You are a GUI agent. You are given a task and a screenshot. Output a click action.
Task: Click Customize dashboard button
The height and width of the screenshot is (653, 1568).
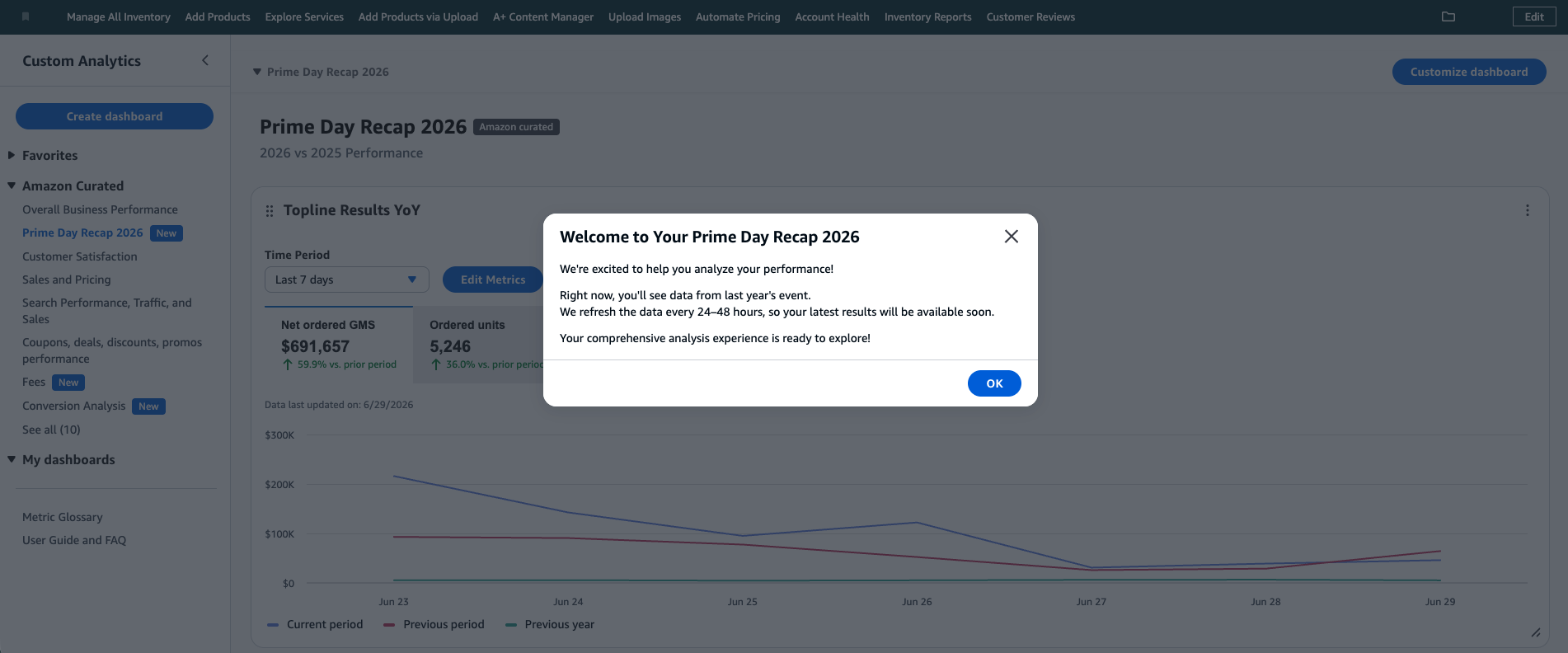tap(1469, 72)
